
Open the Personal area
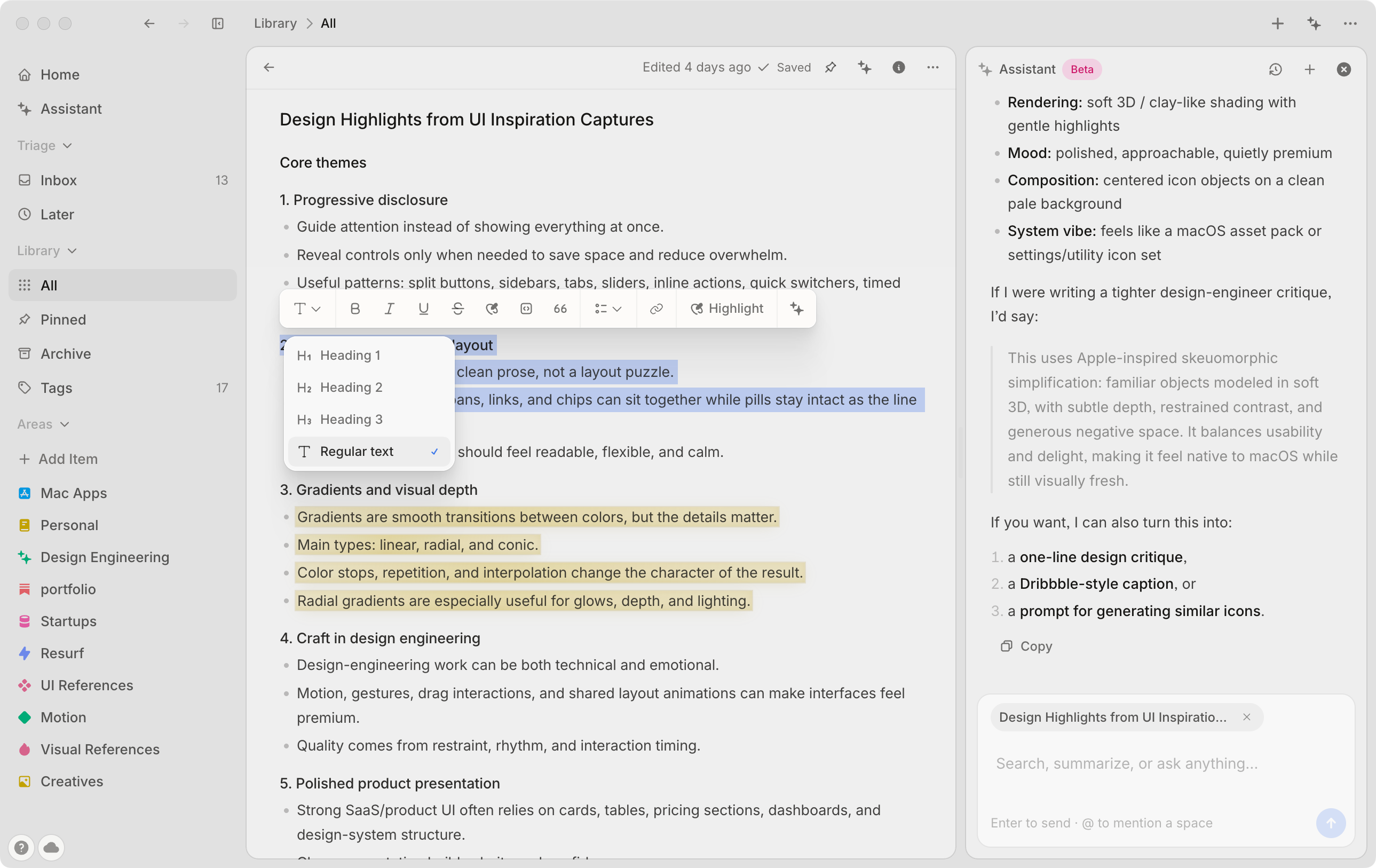pos(123,525)
